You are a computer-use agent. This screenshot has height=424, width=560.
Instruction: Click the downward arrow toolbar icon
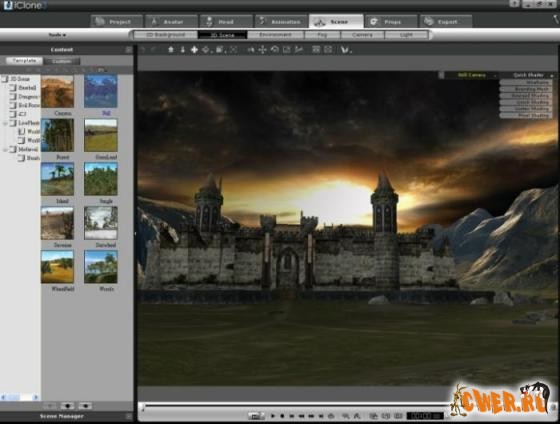pyautogui.click(x=182, y=50)
